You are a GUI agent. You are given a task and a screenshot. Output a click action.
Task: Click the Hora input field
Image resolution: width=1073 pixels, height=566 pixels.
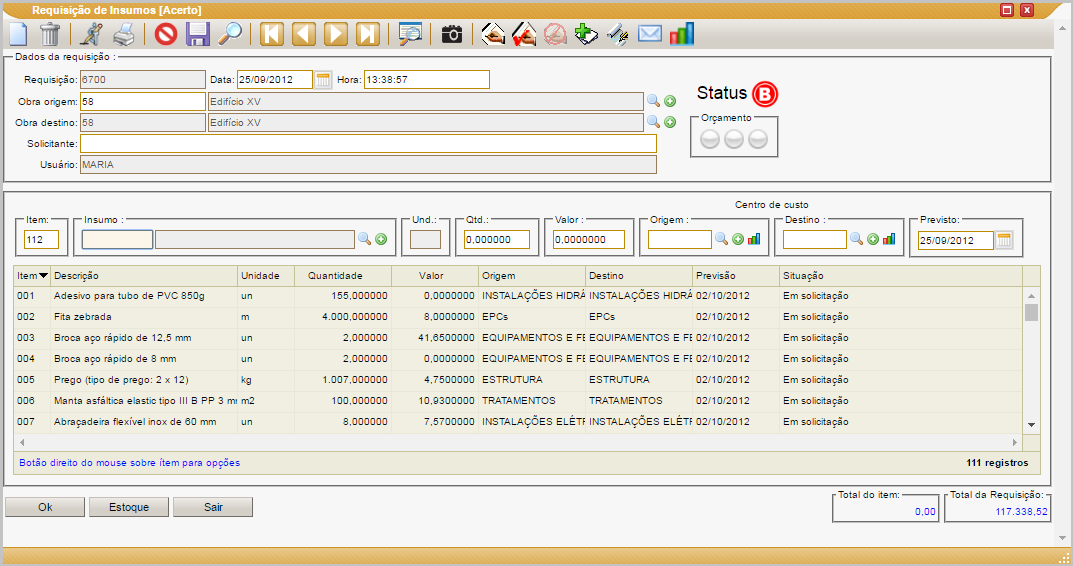426,79
